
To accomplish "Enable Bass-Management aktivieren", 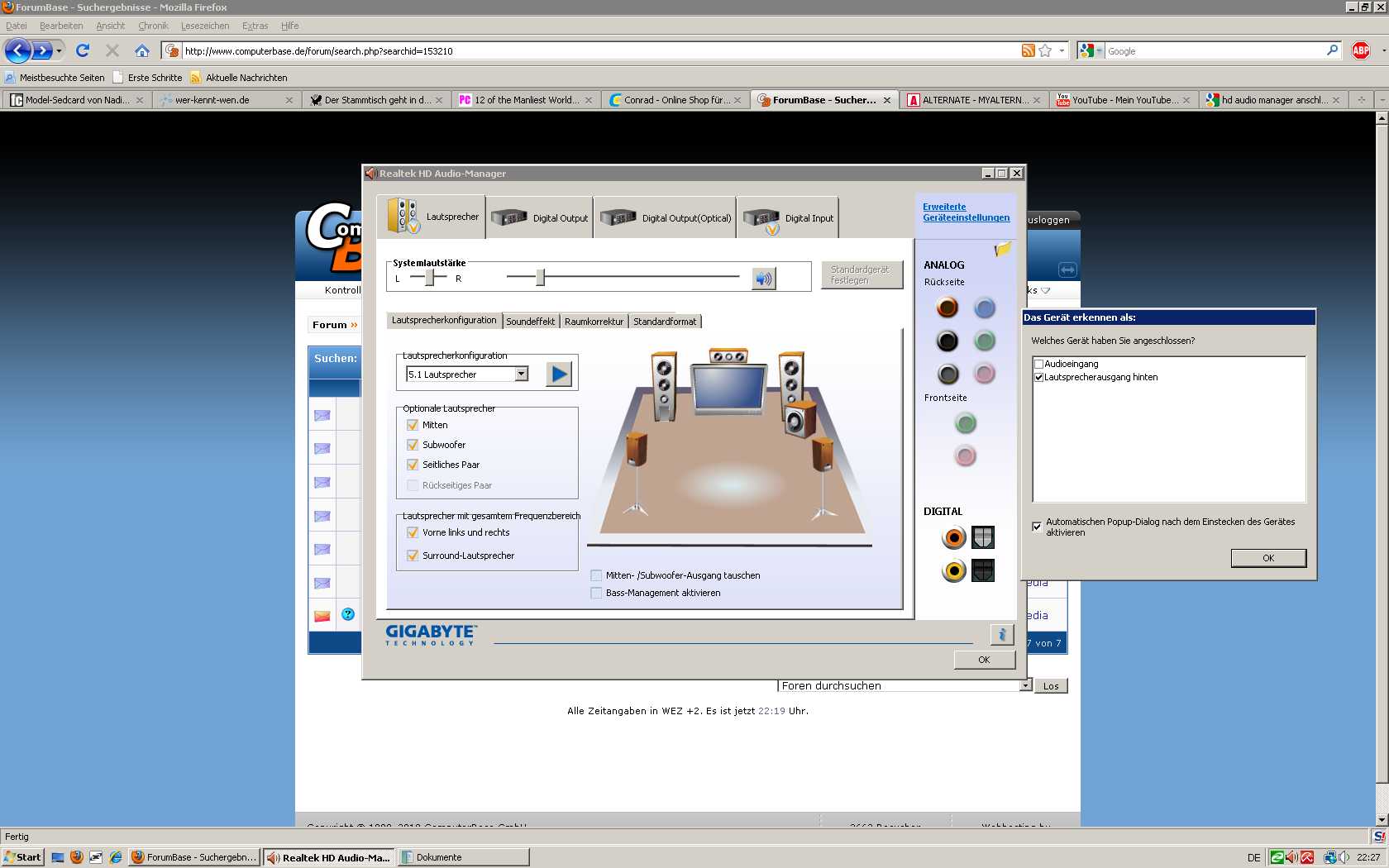I will click(x=596, y=593).
